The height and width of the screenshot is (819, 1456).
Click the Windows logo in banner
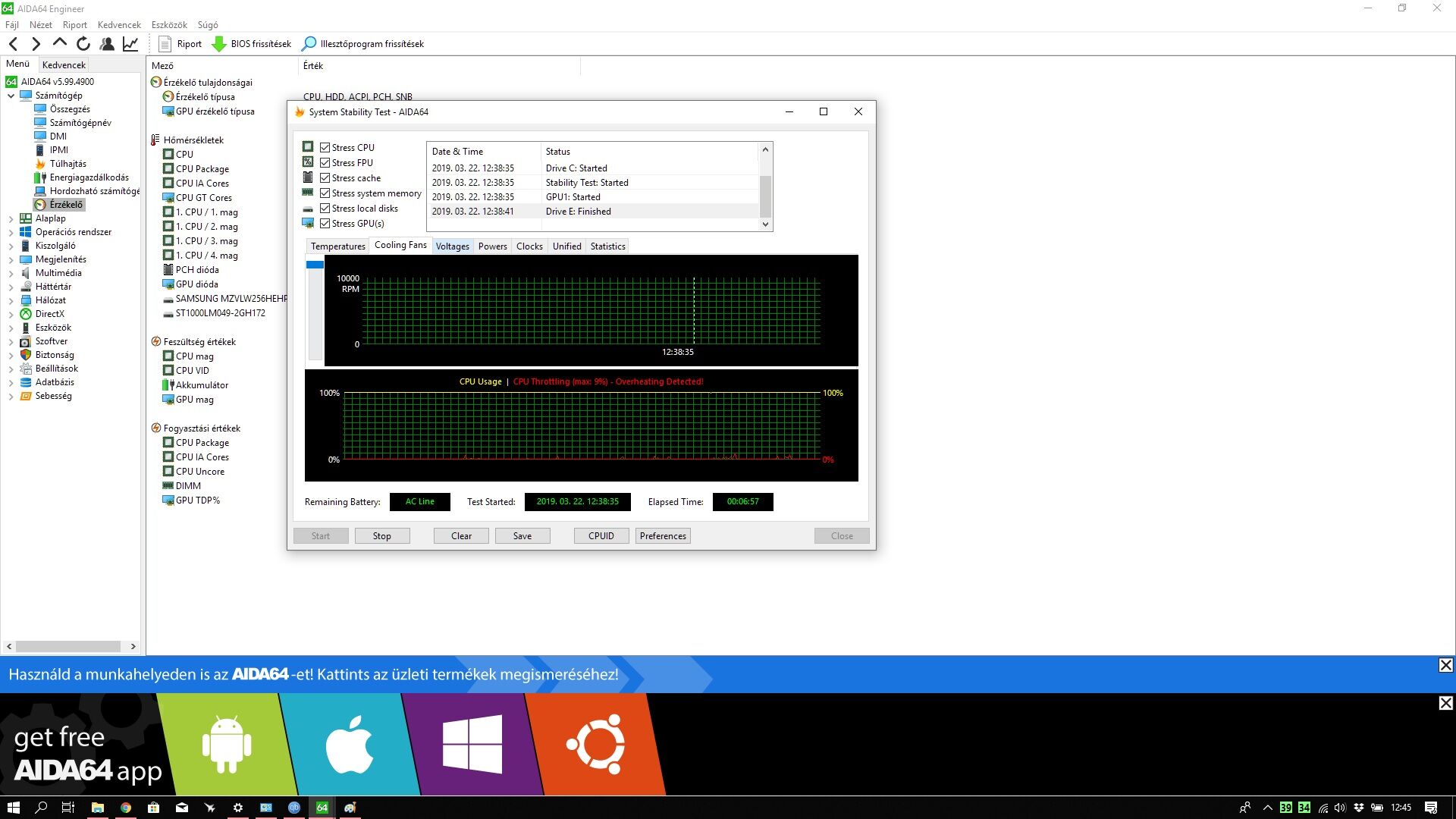(472, 744)
